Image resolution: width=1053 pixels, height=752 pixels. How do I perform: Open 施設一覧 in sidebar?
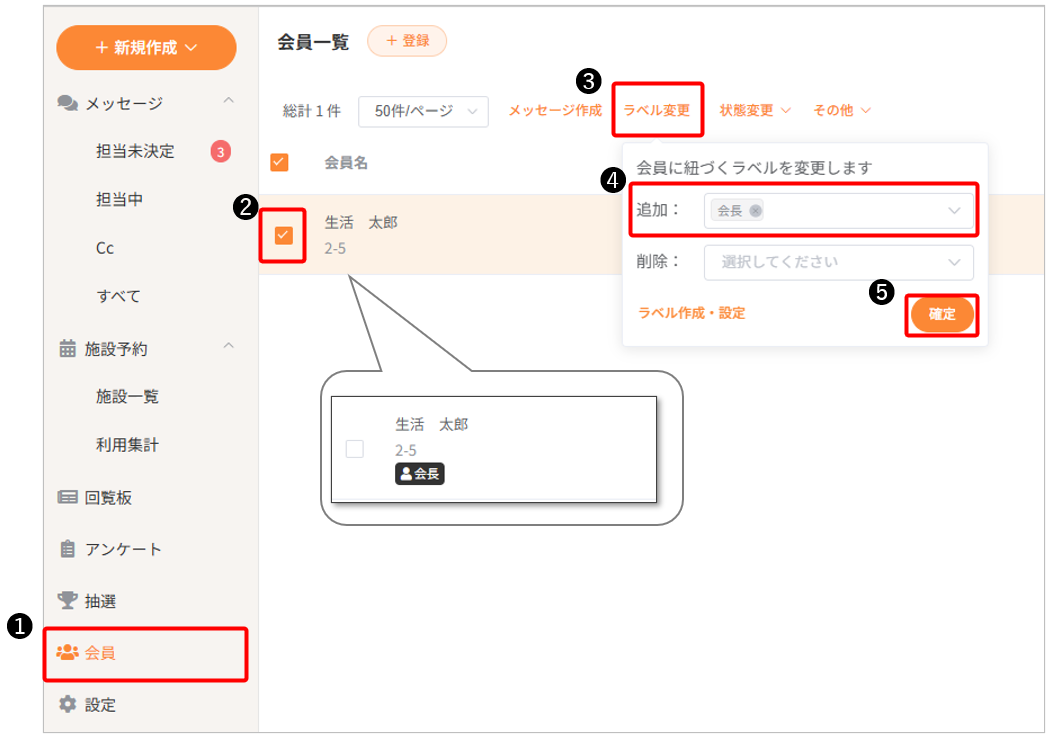click(127, 396)
